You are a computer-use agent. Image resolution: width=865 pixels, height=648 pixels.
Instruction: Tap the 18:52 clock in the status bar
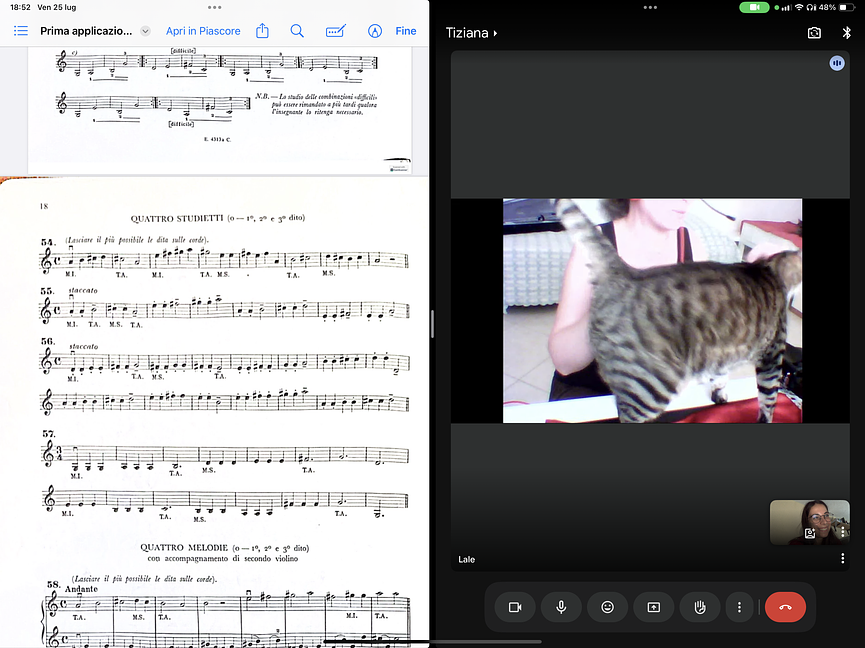(x=20, y=7)
